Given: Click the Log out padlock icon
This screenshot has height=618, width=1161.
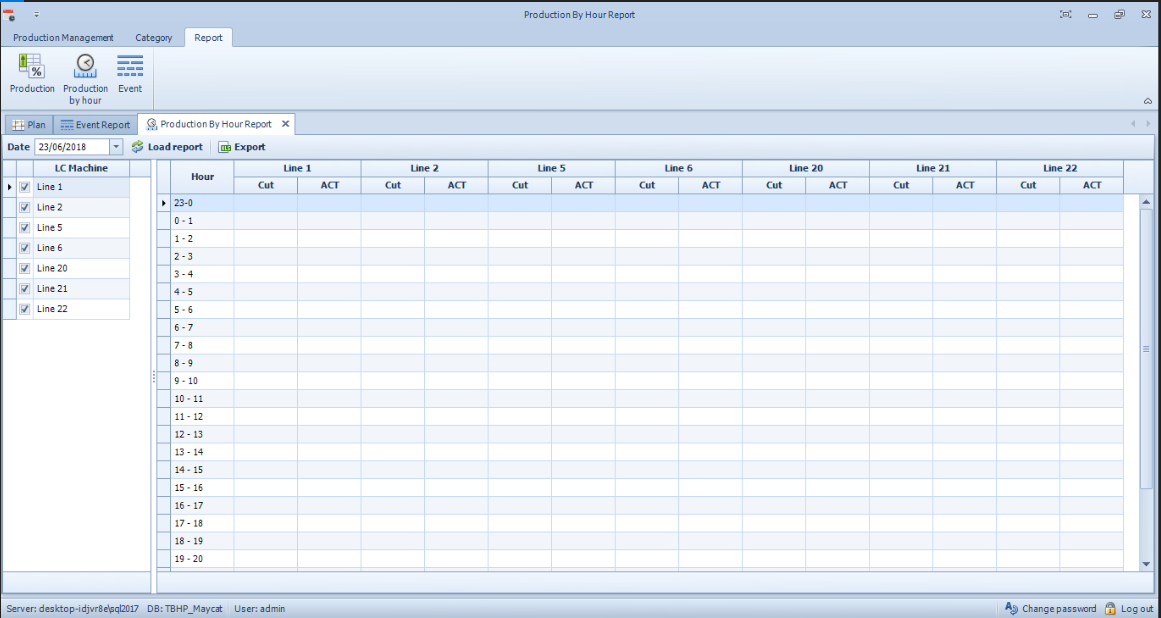Looking at the screenshot, I should pos(1110,608).
